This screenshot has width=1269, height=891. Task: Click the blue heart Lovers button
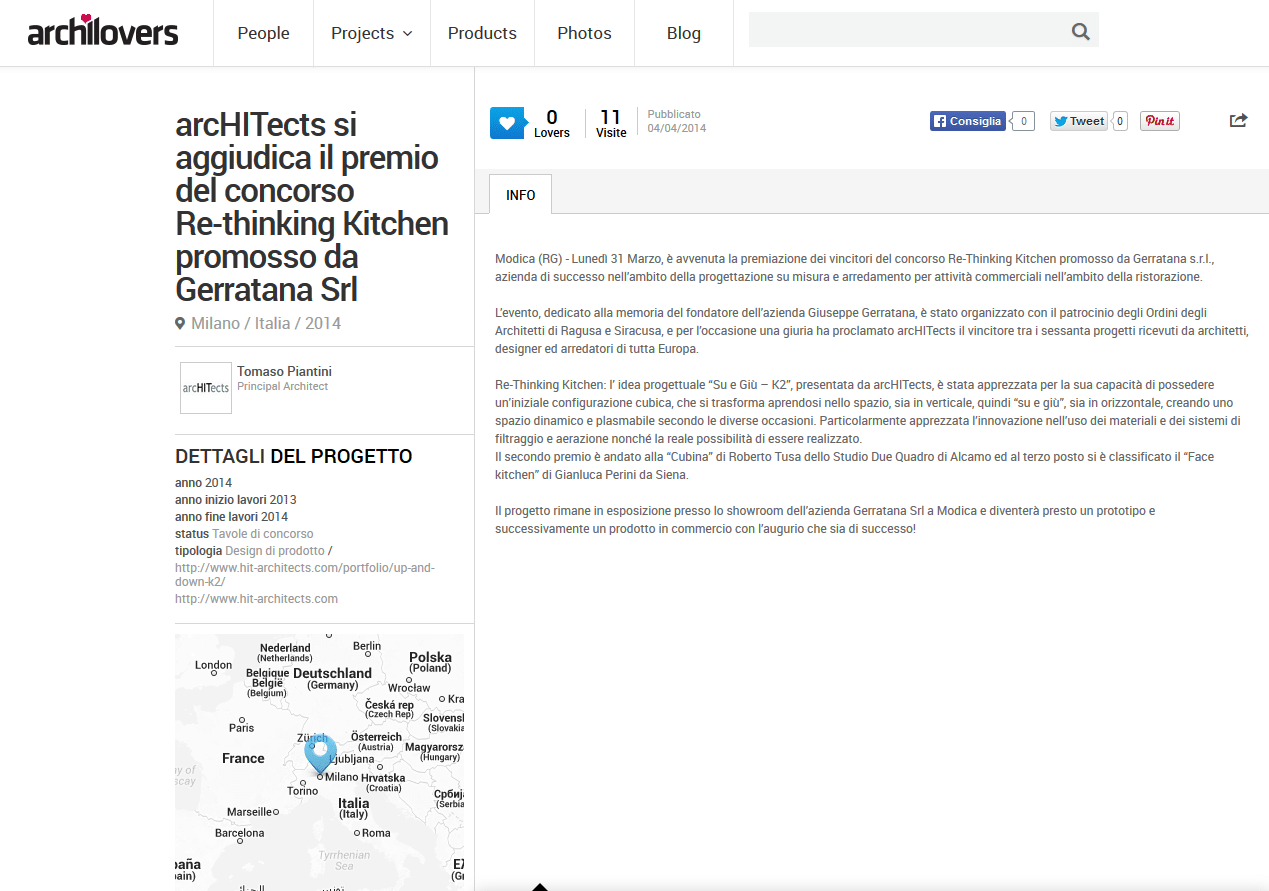pyautogui.click(x=507, y=123)
